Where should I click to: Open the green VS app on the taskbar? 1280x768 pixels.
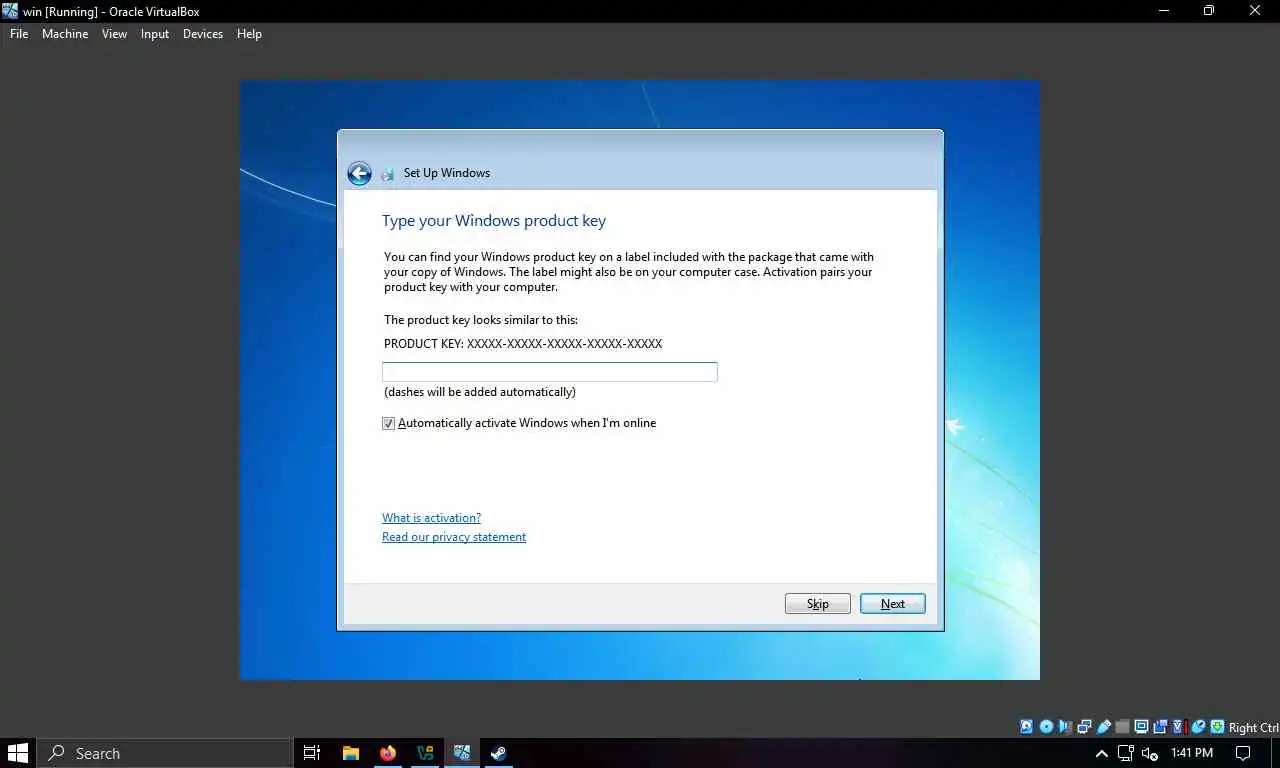[x=425, y=753]
